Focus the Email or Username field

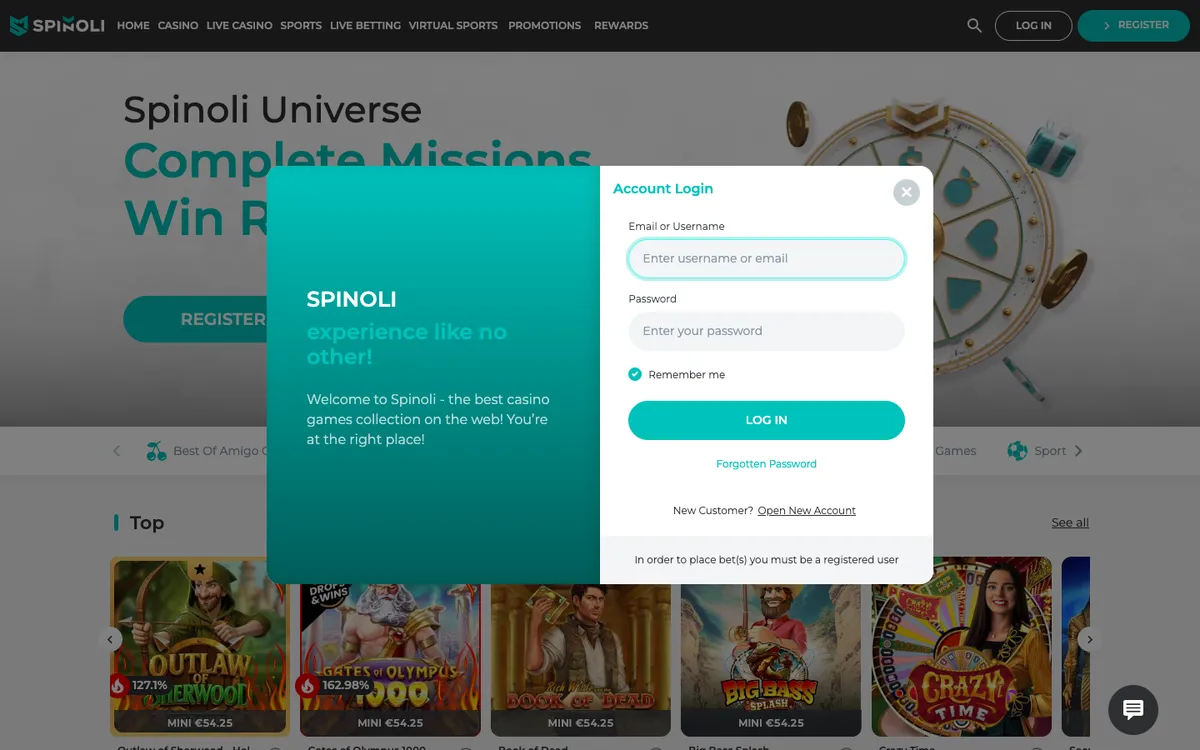[766, 258]
